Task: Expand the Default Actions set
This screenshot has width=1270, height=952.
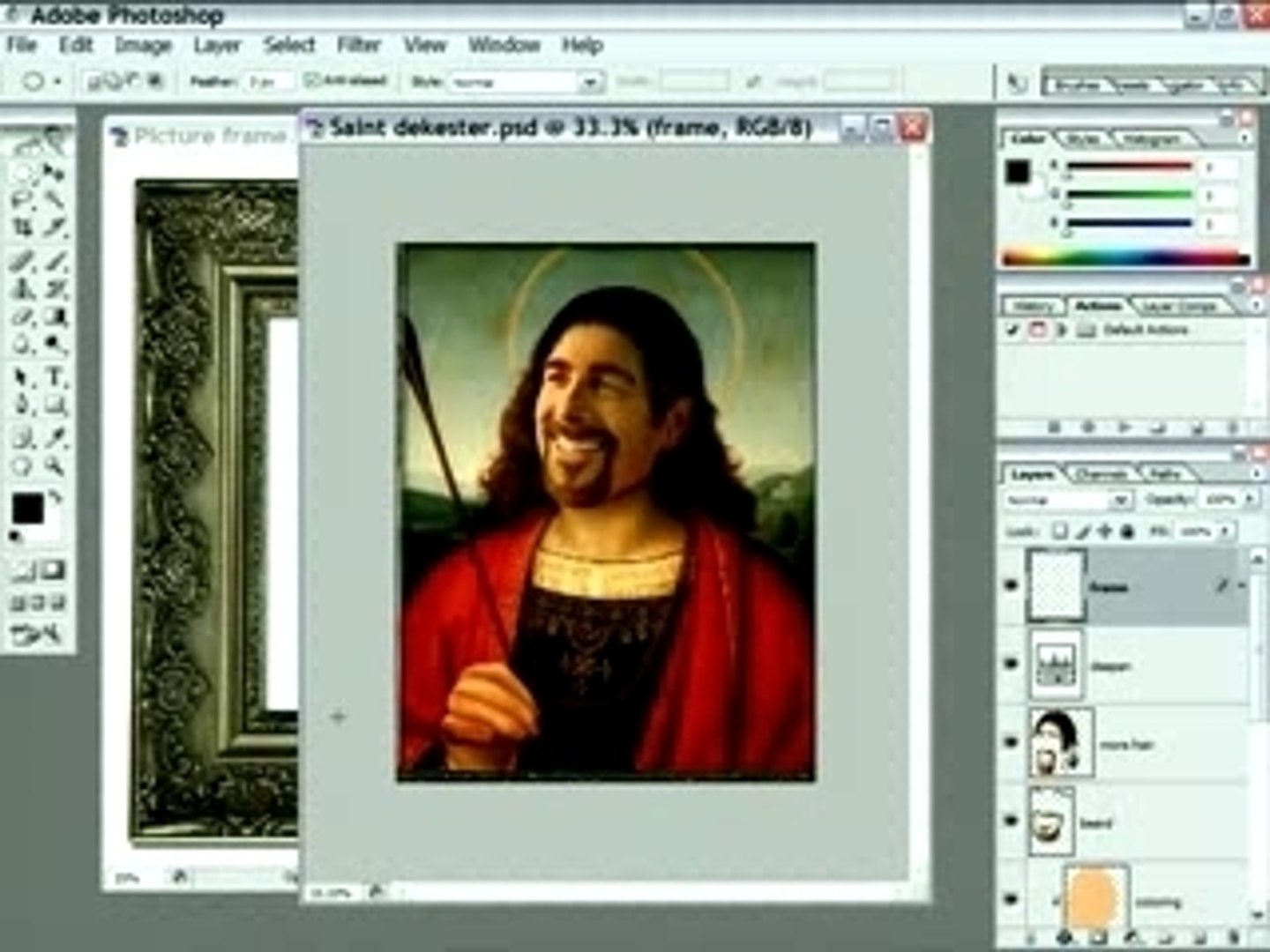Action: click(x=1062, y=331)
